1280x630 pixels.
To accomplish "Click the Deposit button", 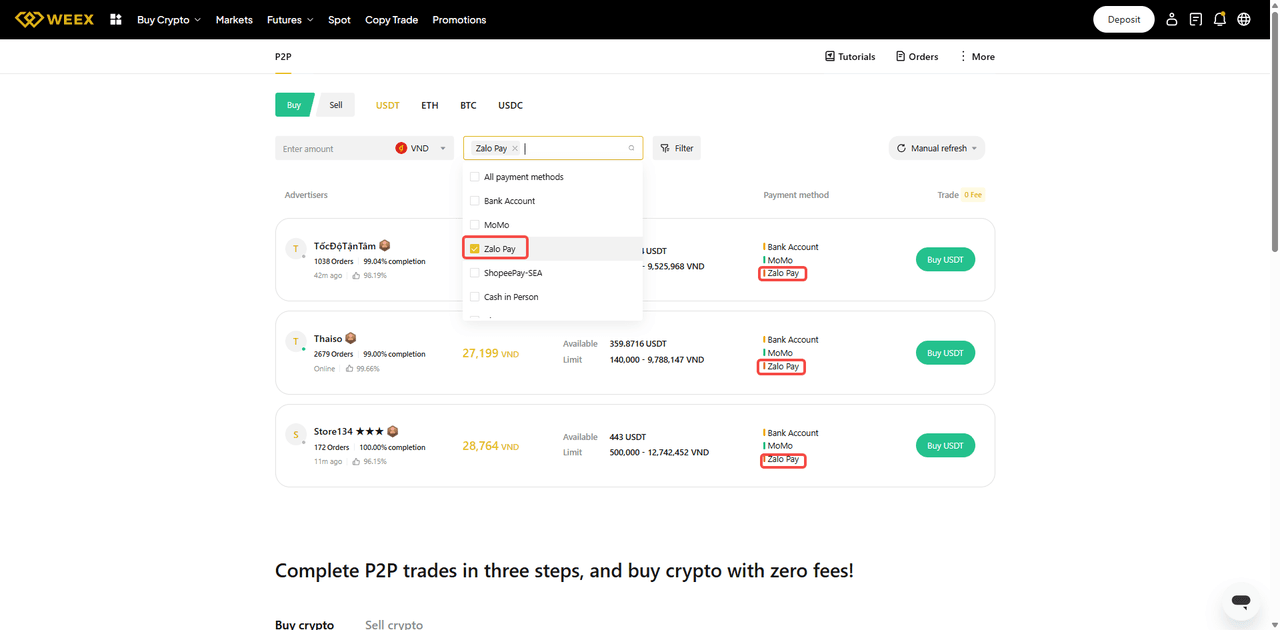I will pos(1124,19).
